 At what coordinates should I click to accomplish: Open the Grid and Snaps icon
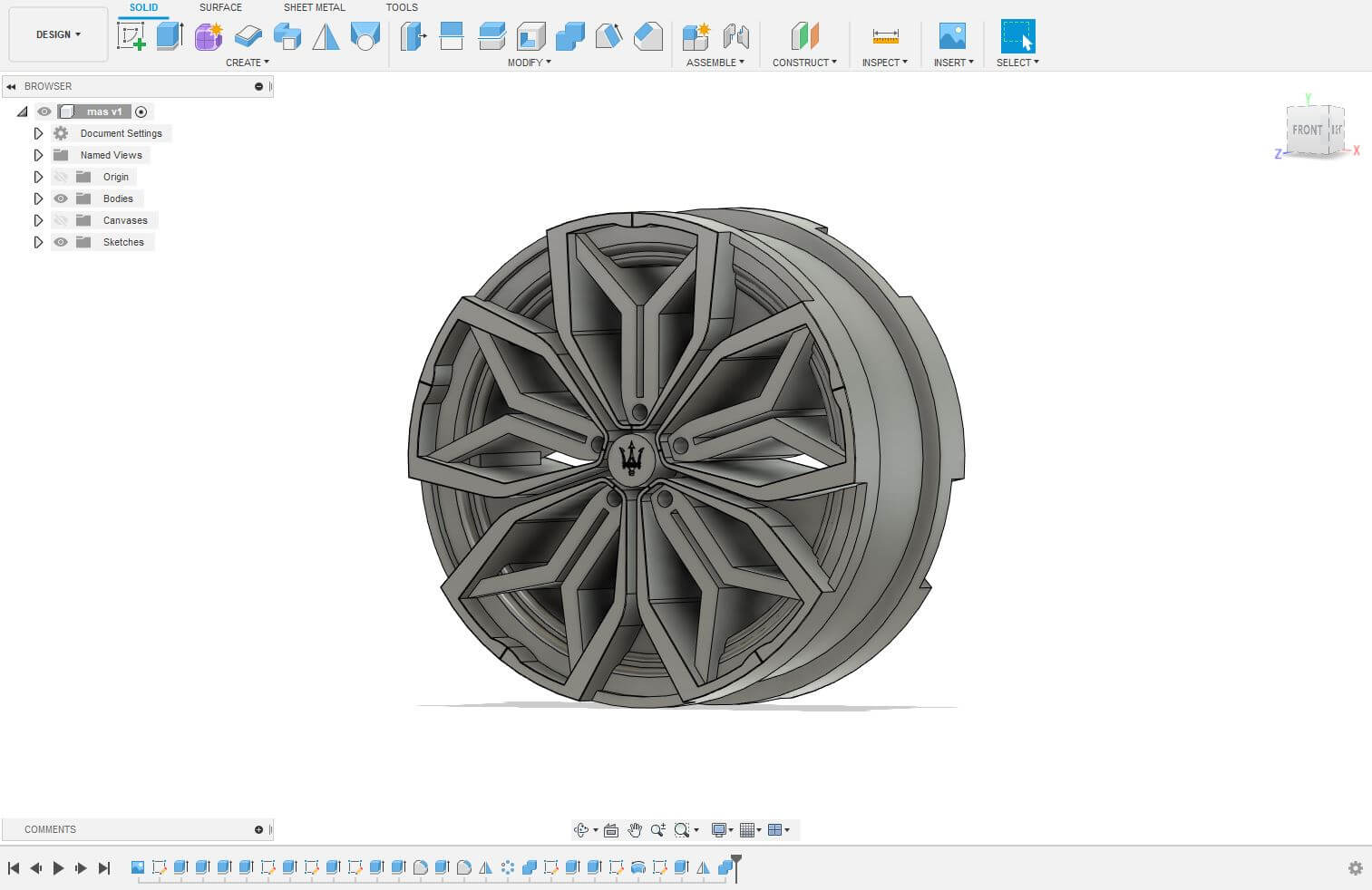coord(747,829)
